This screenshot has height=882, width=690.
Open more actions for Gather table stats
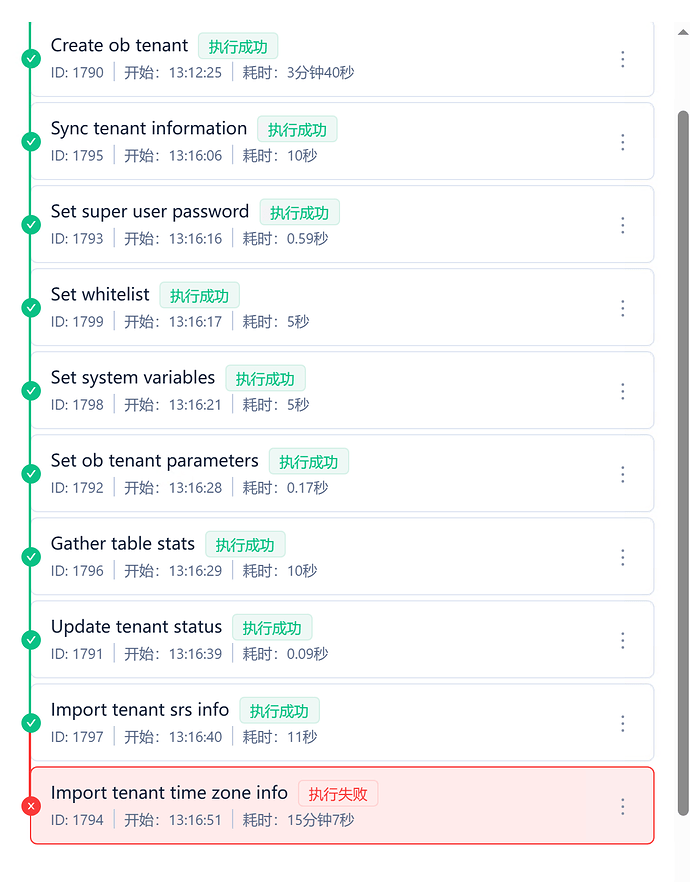pyautogui.click(x=622, y=557)
